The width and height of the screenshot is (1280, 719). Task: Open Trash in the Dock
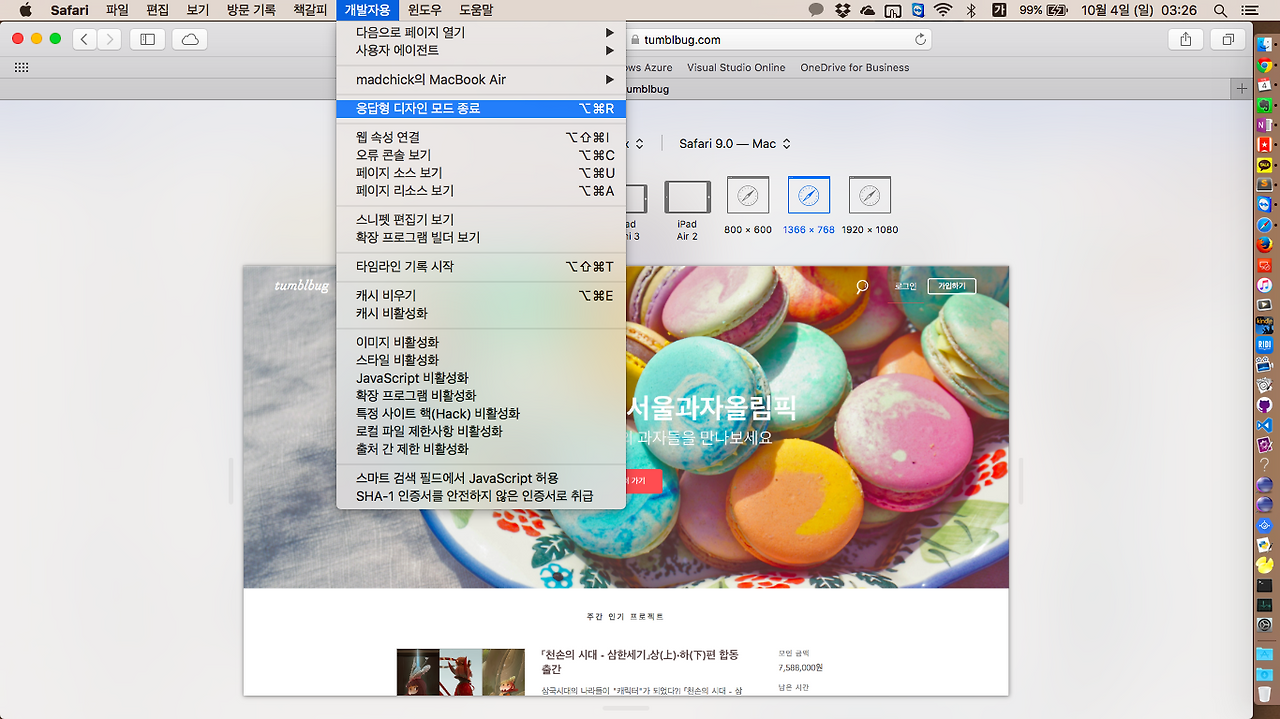[x=1264, y=693]
